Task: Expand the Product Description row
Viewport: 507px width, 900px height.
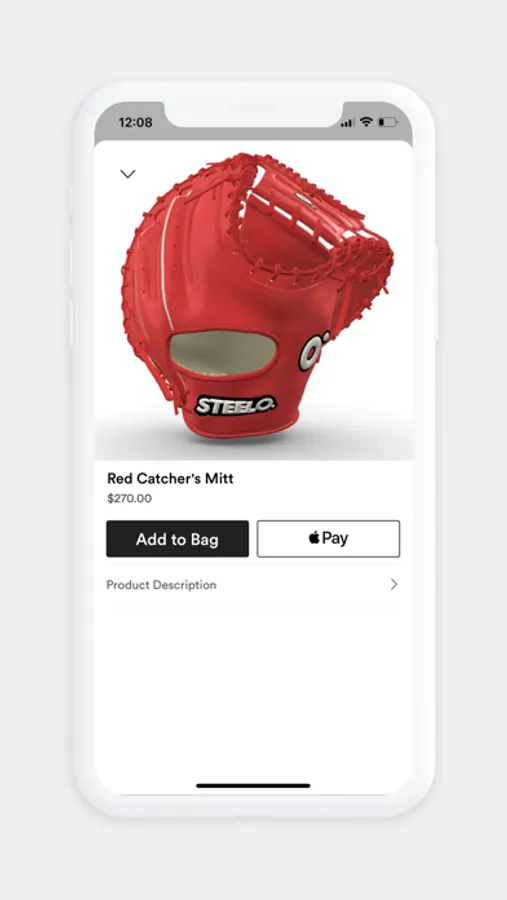Action: [x=253, y=585]
